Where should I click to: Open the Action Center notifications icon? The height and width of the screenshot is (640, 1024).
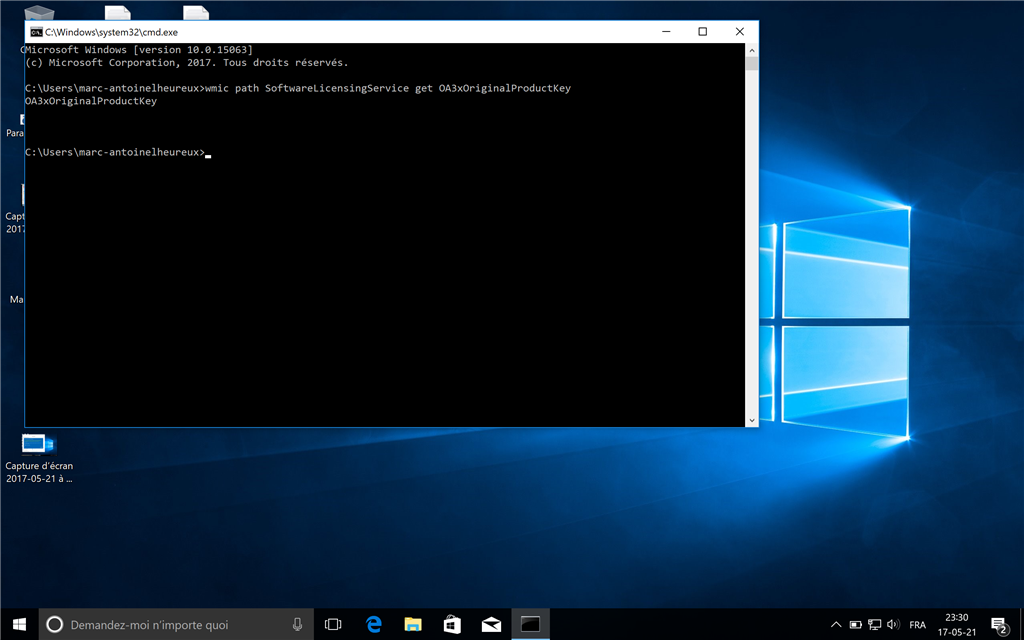pos(999,624)
